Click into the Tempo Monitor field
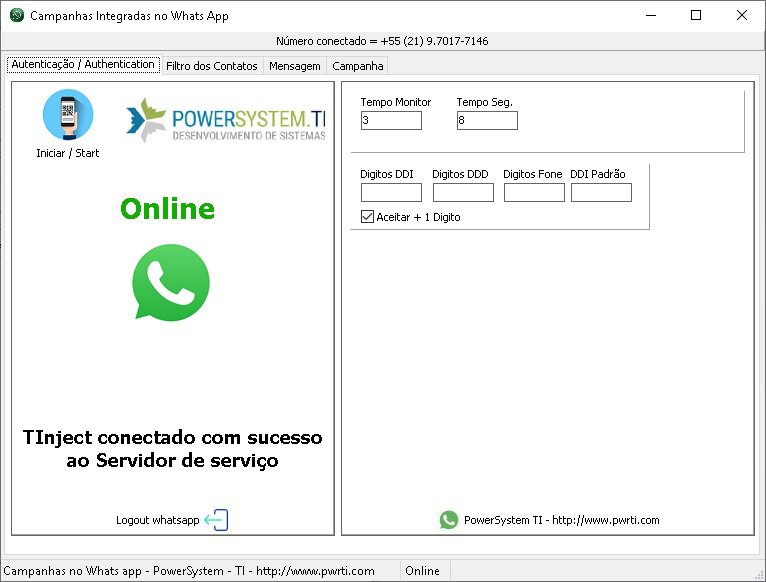This screenshot has height=582, width=766. point(391,121)
